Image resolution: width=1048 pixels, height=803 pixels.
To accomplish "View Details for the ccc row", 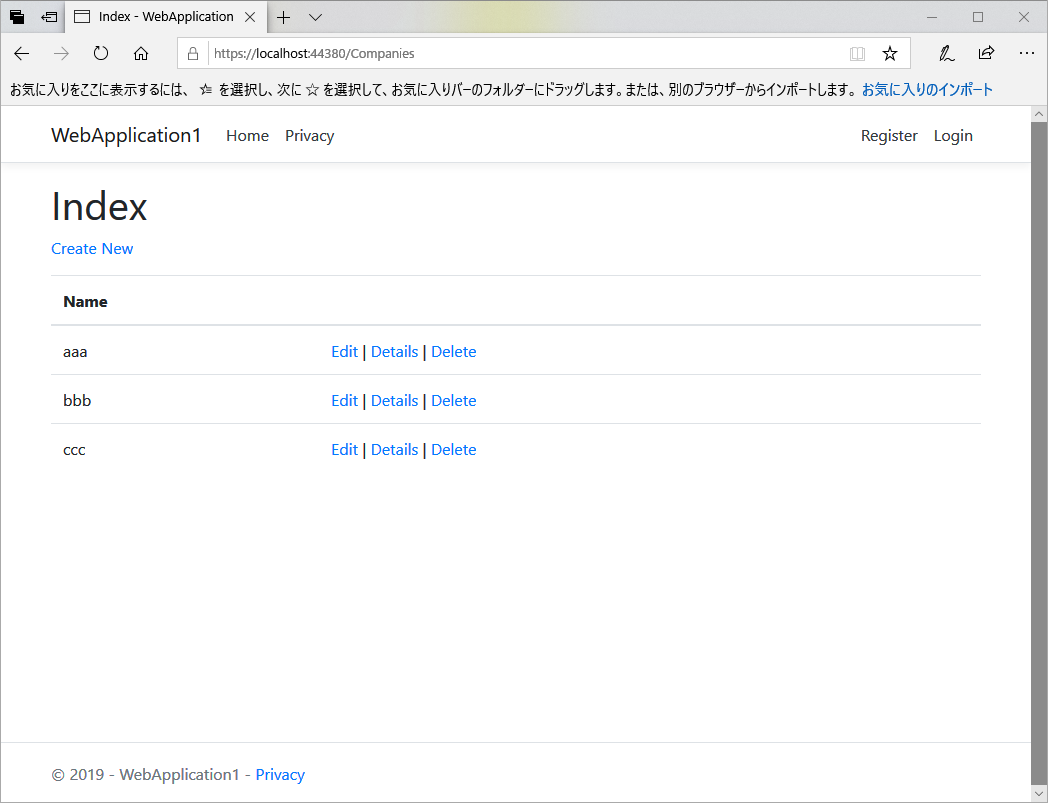I will pyautogui.click(x=394, y=450).
